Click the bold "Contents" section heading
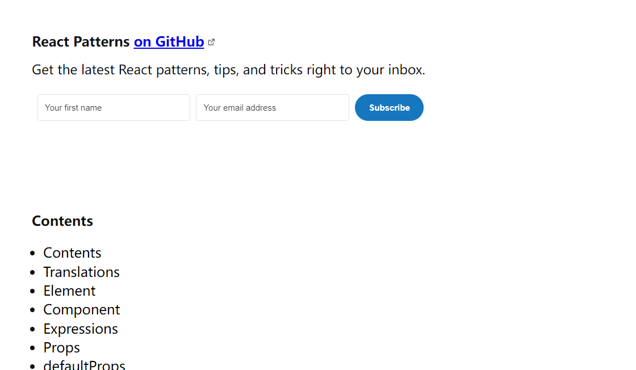Image resolution: width=636 pixels, height=370 pixels. [62, 221]
